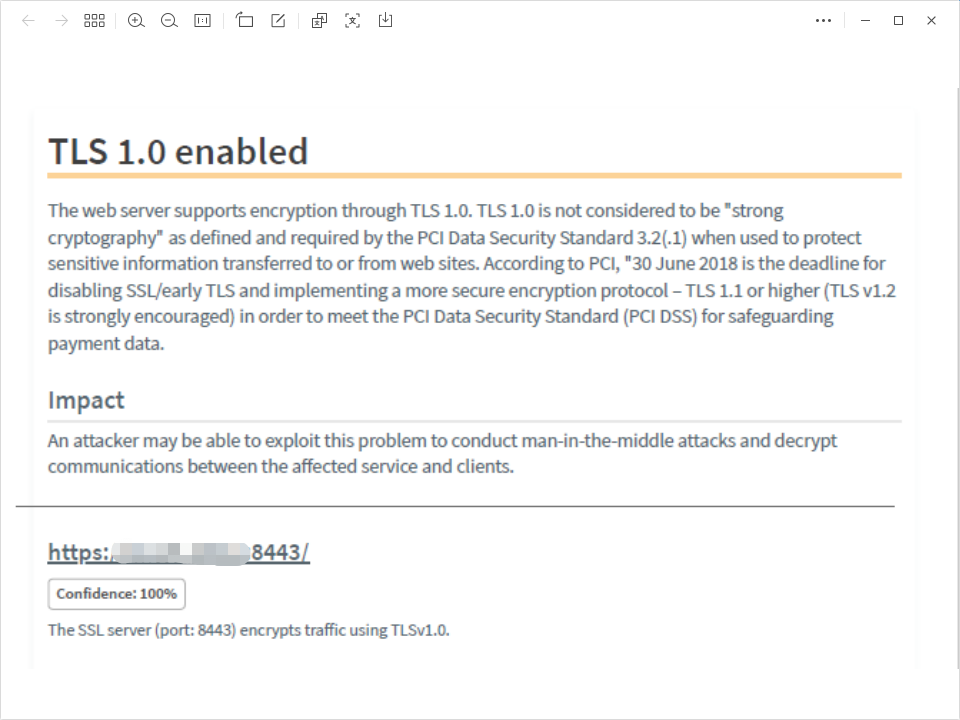Viewport: 960px width, 720px height.
Task: Maximize the image viewer window
Action: pyautogui.click(x=898, y=20)
